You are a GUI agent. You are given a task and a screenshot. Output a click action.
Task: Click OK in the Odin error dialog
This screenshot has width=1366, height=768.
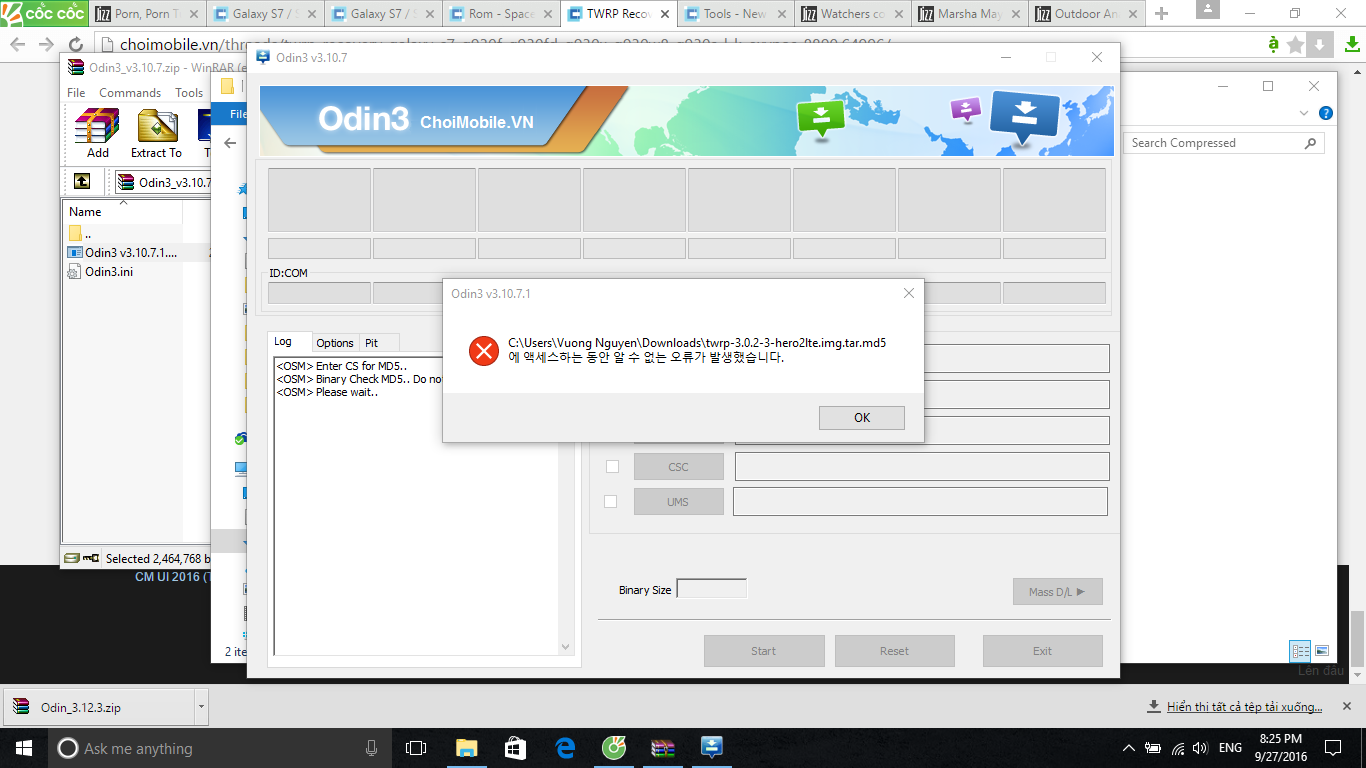click(861, 418)
